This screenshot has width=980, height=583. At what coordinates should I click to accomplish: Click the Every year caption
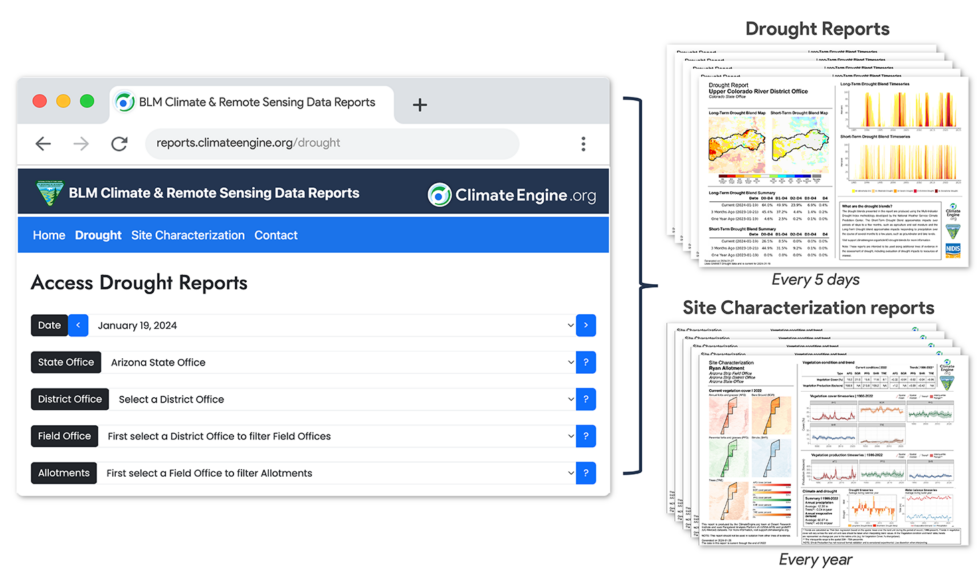[815, 559]
